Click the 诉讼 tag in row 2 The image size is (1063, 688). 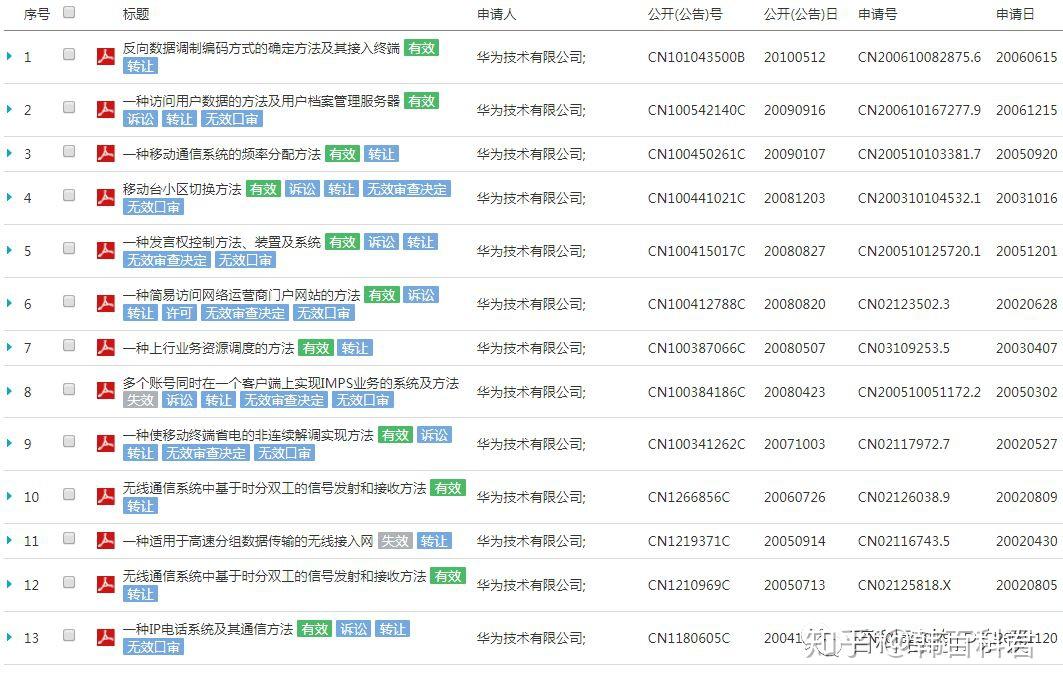coord(140,119)
